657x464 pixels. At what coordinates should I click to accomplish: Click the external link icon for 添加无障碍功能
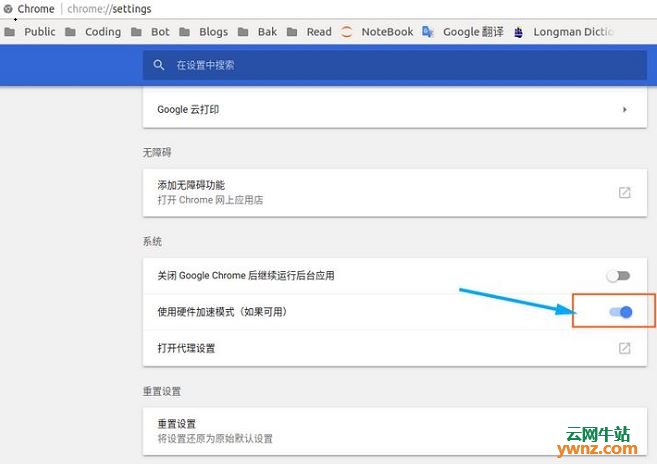(624, 192)
